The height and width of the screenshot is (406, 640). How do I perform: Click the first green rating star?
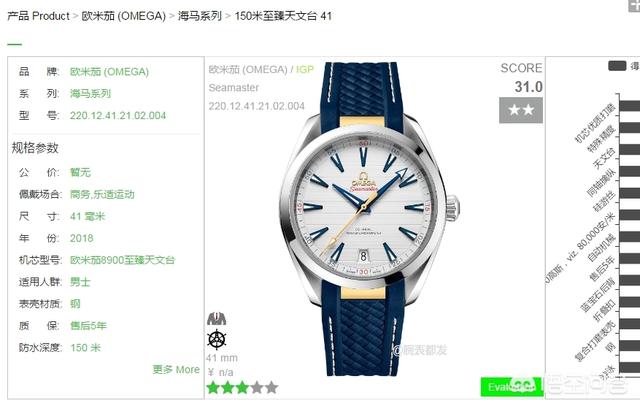[213, 387]
